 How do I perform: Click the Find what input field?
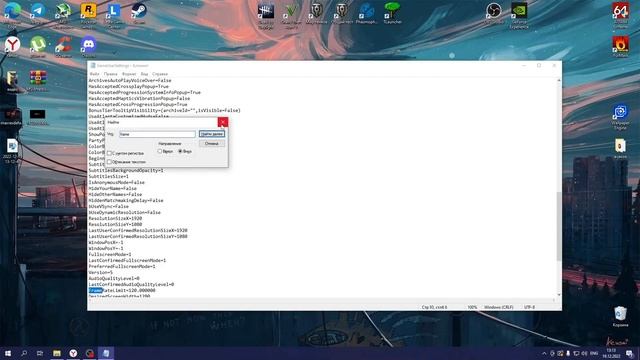[158, 134]
